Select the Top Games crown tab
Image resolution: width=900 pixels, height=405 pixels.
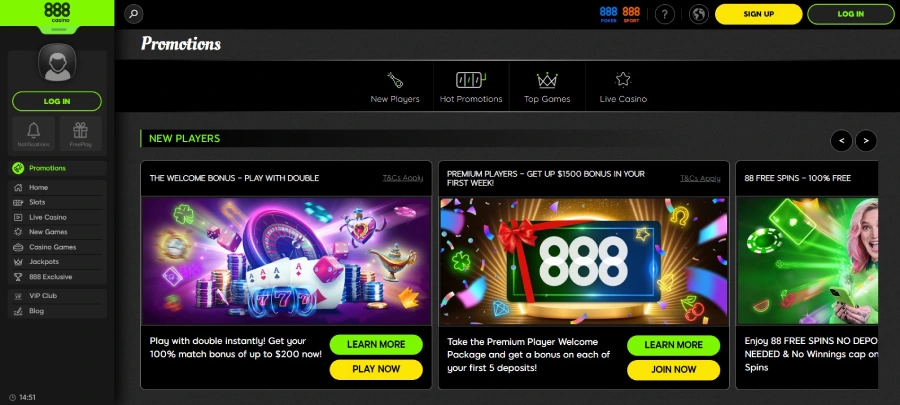(547, 87)
